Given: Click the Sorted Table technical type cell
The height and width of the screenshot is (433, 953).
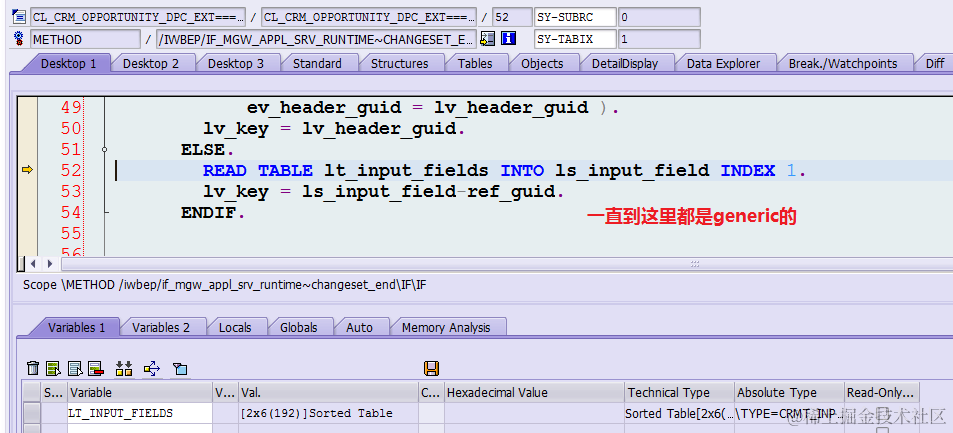Looking at the screenshot, I should click(x=679, y=414).
